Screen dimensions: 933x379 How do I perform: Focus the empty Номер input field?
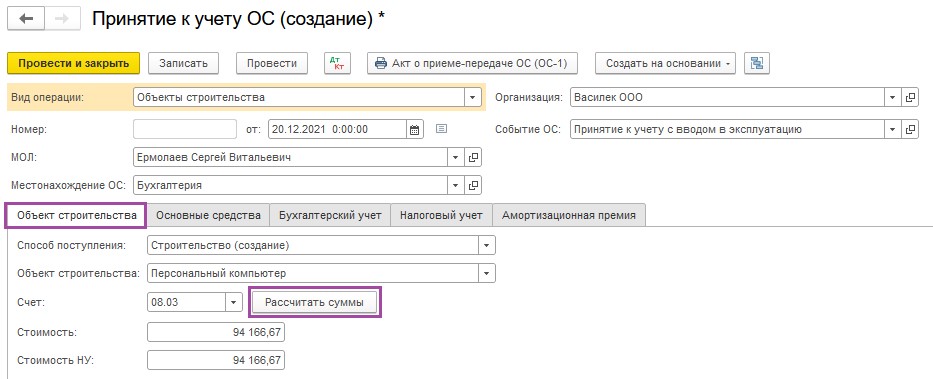tap(185, 129)
